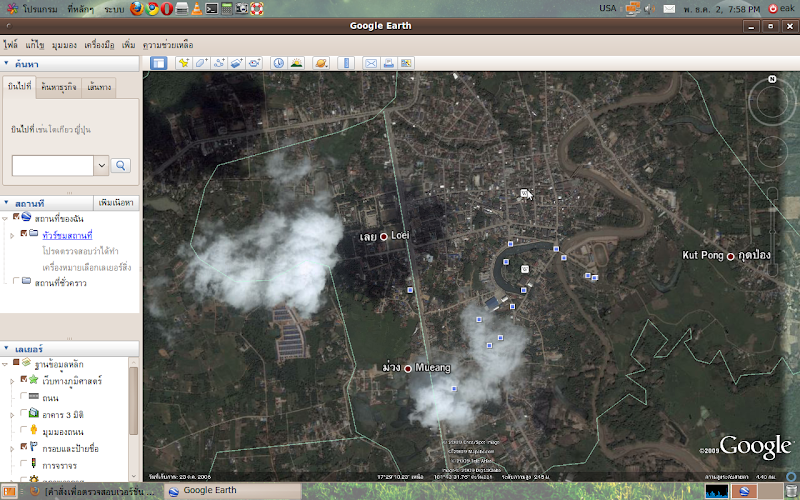Viewport: 800px width, 500px height.
Task: Toggle ทัวร์ชมสถานที่ checkbox
Action: pos(23,233)
